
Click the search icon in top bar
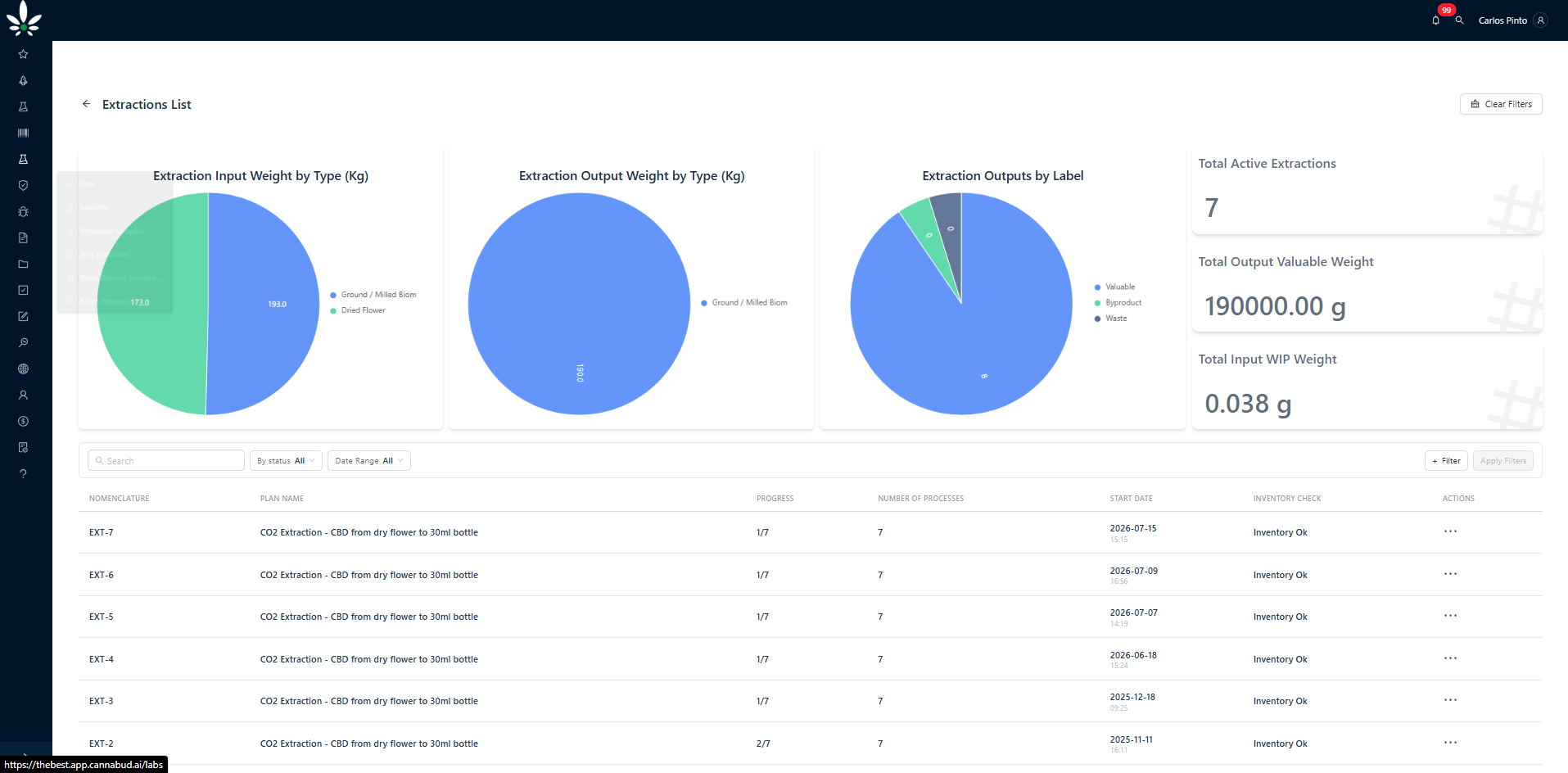[x=1459, y=20]
